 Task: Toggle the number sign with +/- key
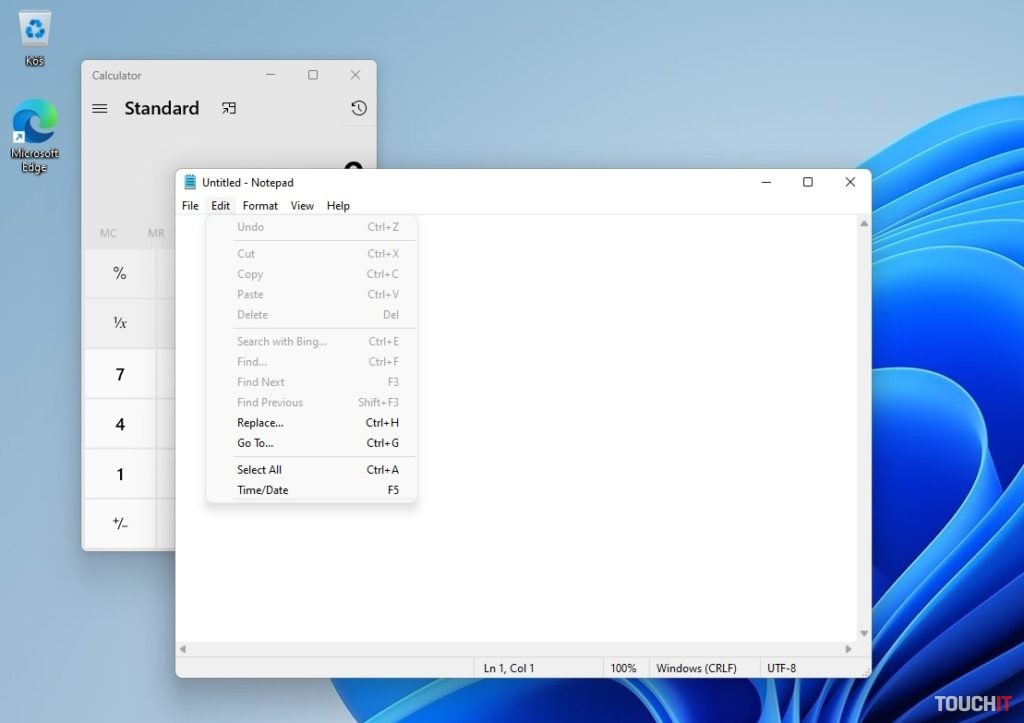pos(120,523)
